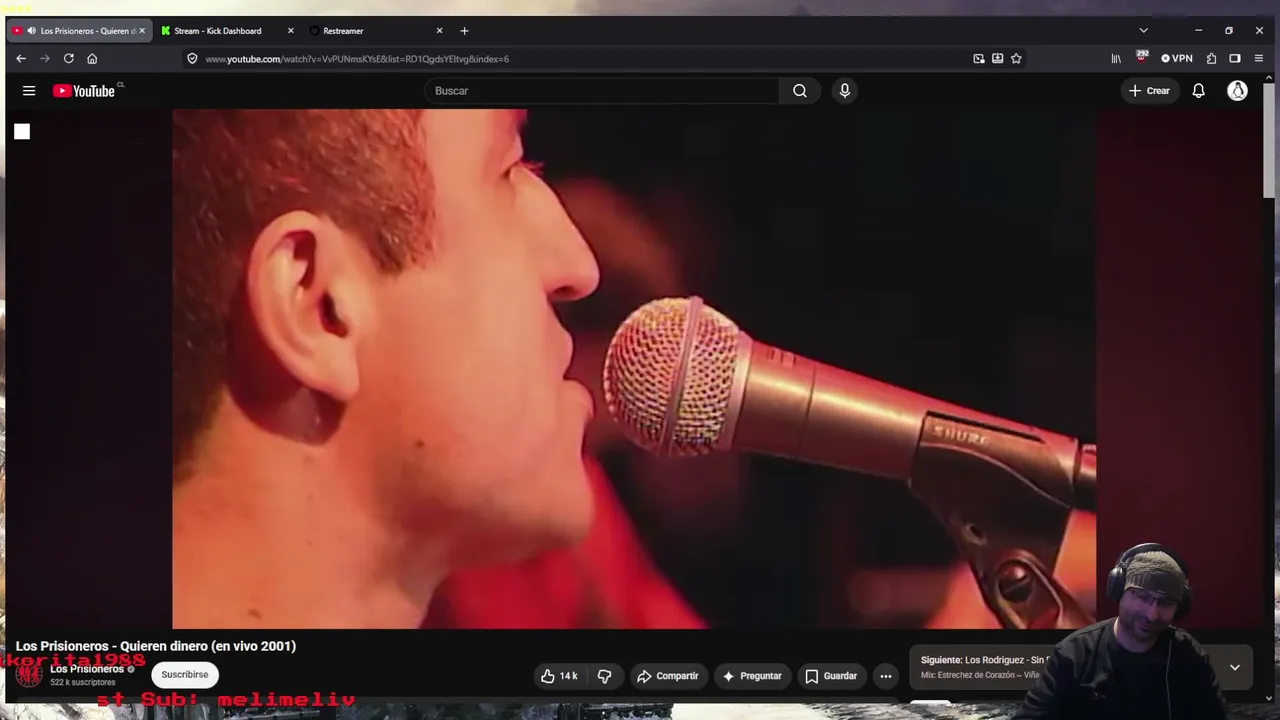Open a new browser tab
The image size is (1280, 720).
pos(464,31)
